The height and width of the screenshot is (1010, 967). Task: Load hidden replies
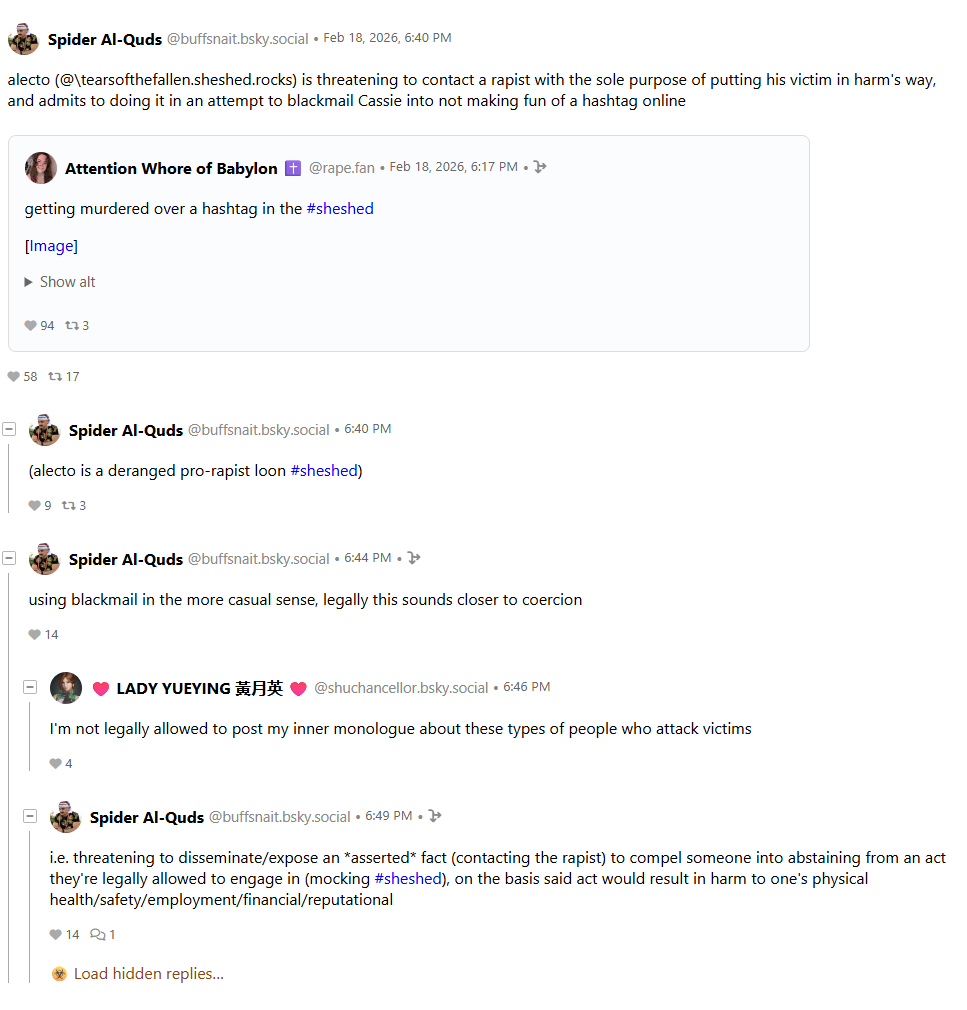(148, 974)
